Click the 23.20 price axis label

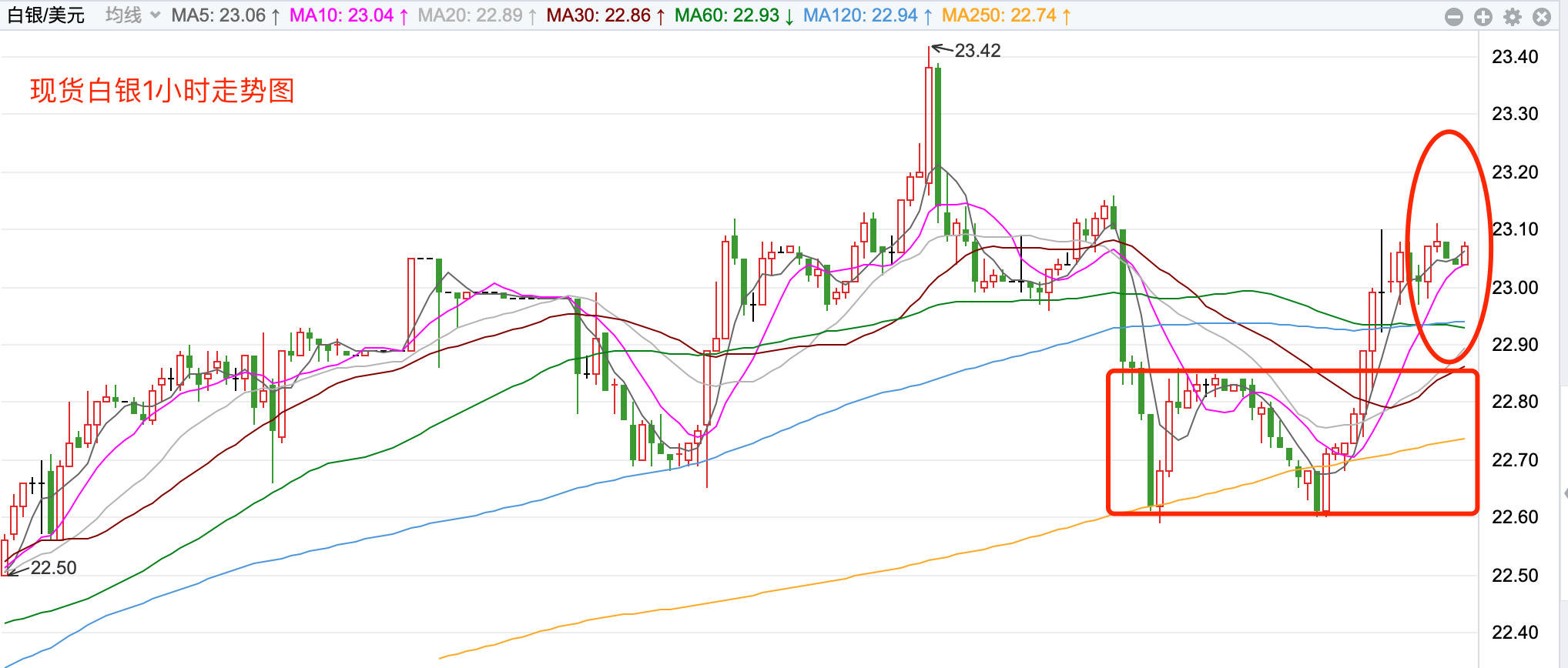click(x=1515, y=172)
